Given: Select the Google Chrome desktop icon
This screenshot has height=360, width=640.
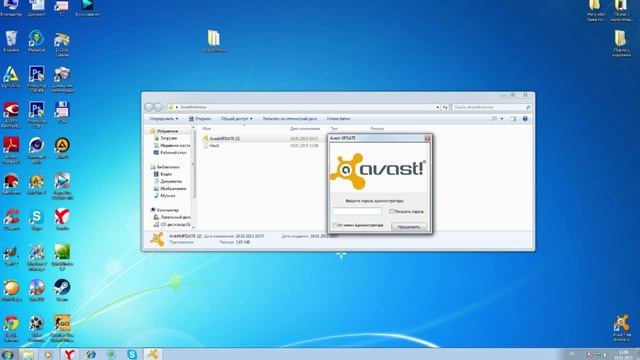Looking at the screenshot, I should tap(11, 329).
